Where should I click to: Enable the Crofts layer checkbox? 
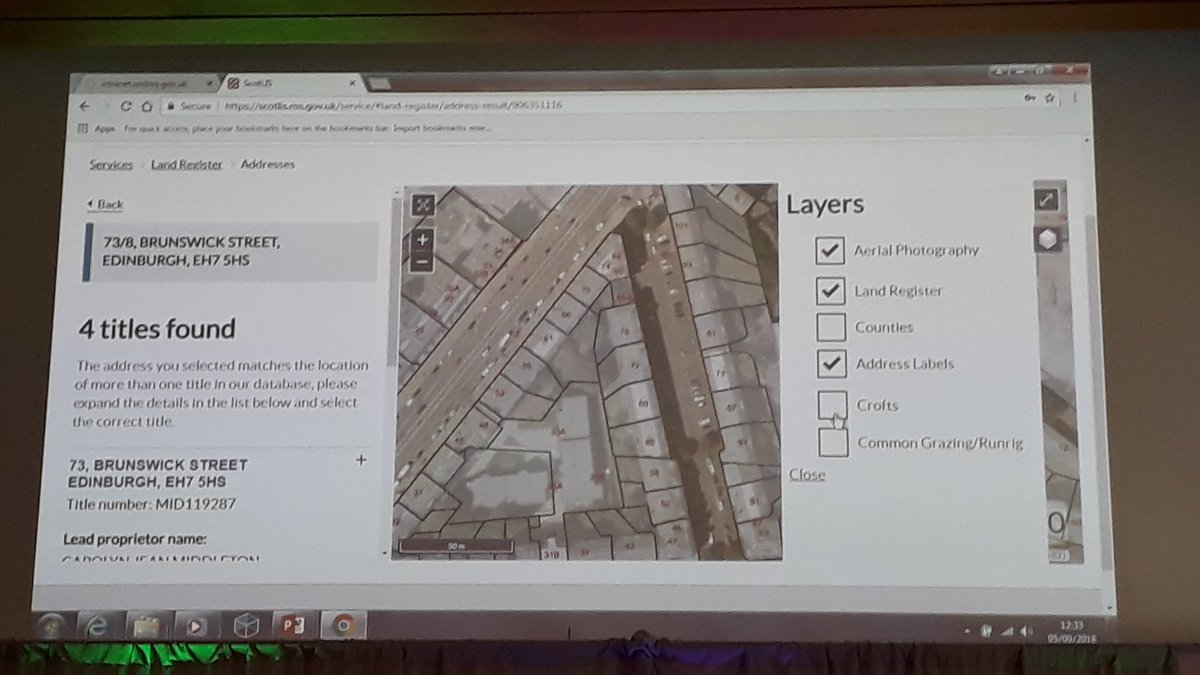click(x=832, y=404)
